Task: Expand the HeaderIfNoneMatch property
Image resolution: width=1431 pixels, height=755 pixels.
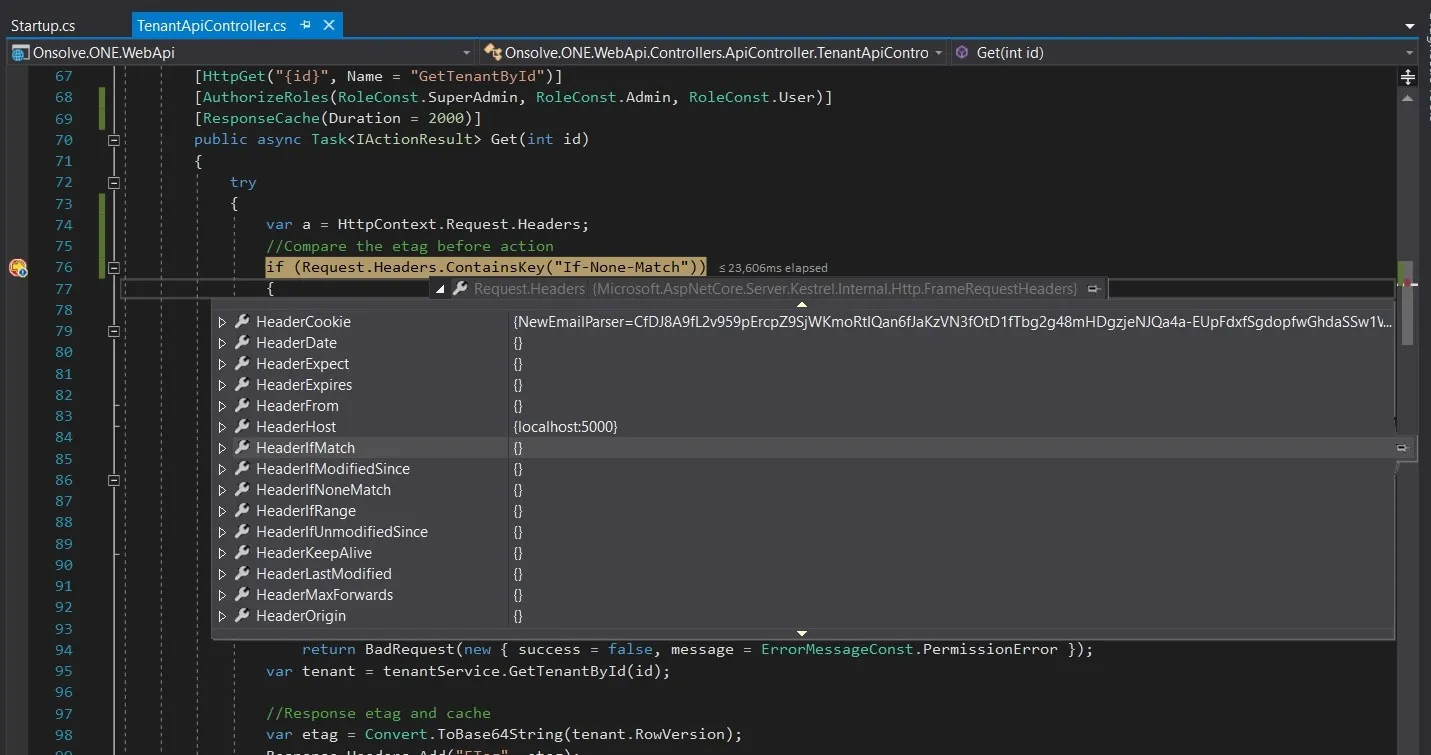Action: click(223, 490)
